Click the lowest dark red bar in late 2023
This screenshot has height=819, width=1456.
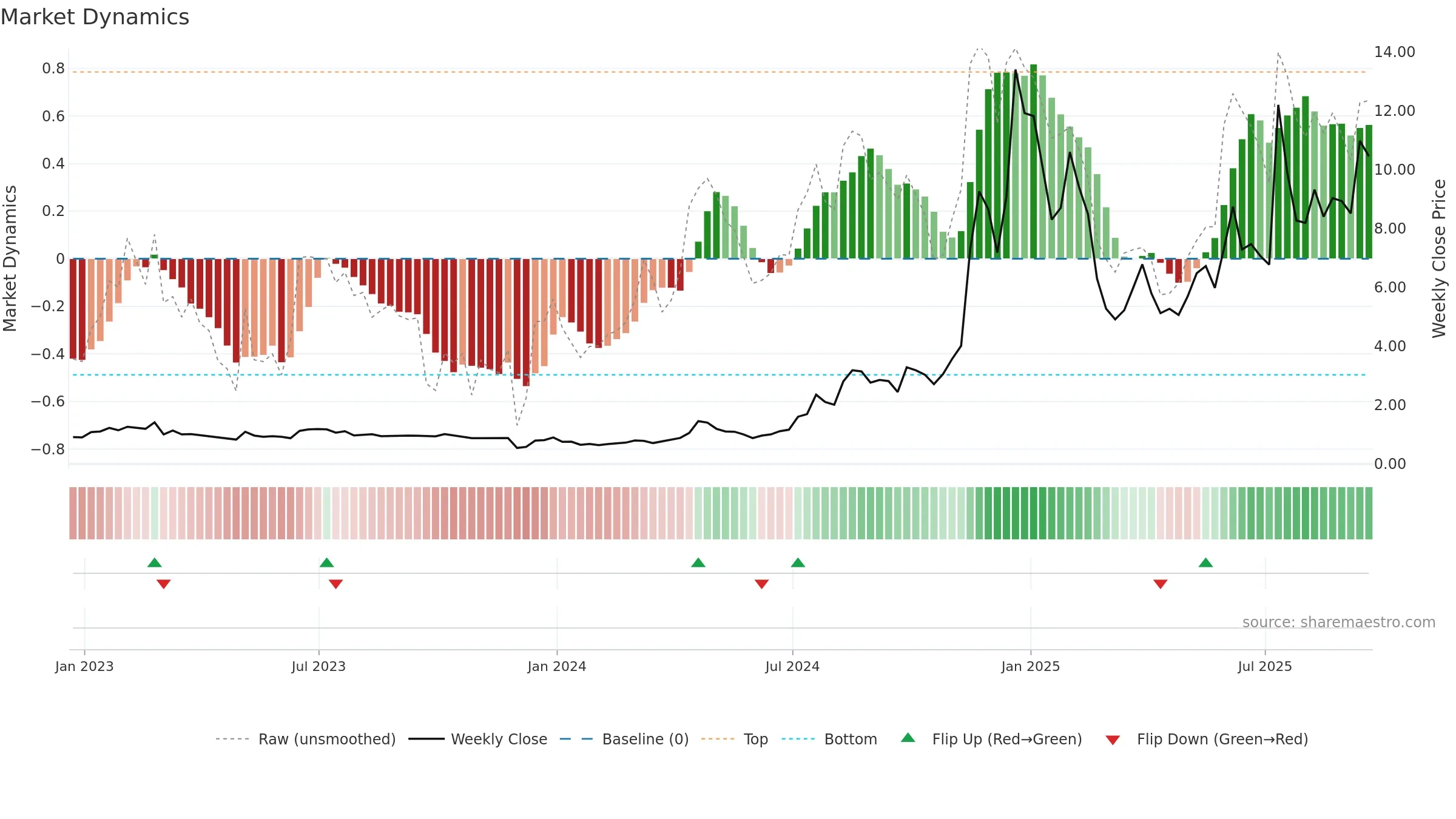coord(526,322)
